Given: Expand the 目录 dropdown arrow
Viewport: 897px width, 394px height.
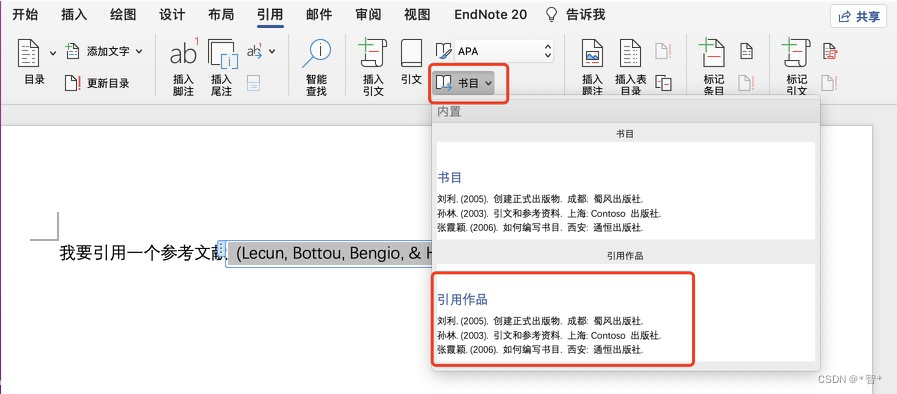Looking at the screenshot, I should [x=53, y=53].
